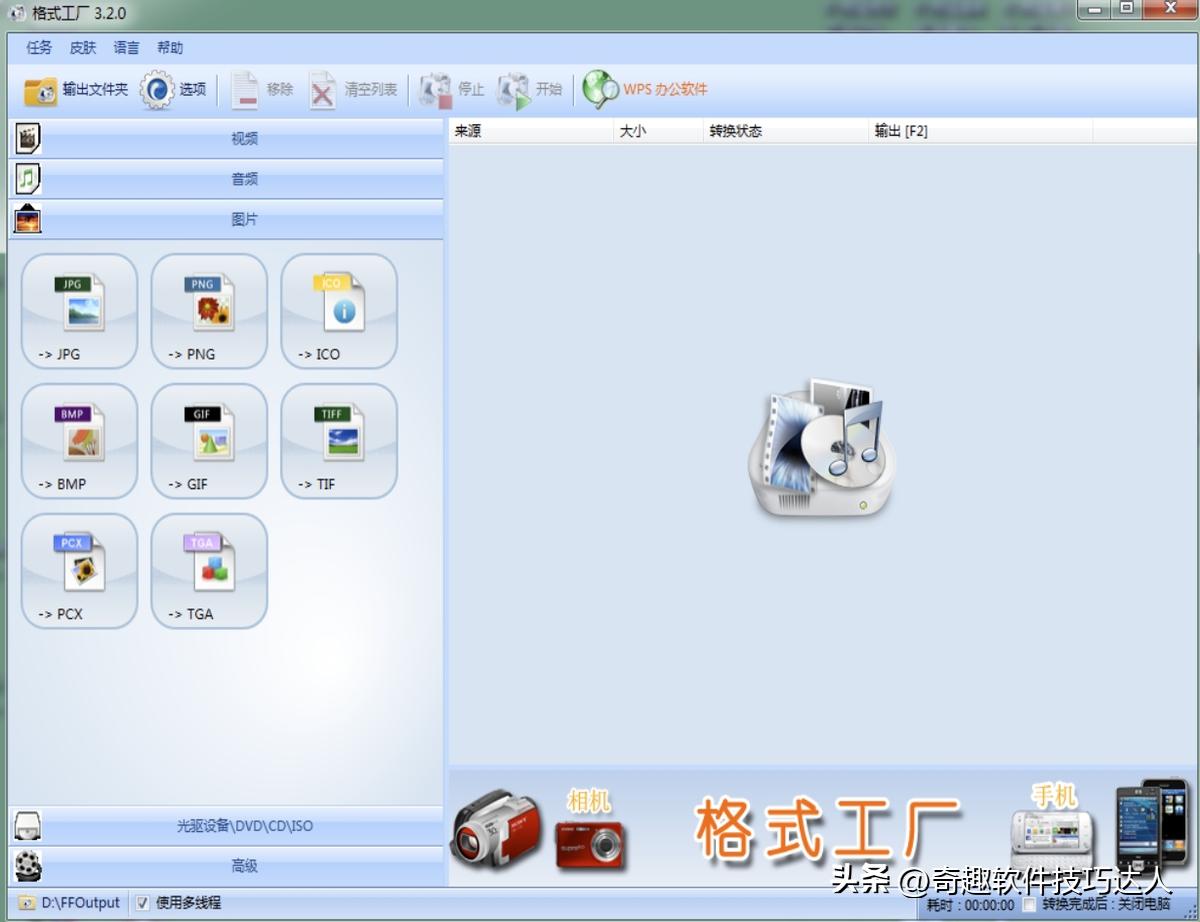Open the TIF converter

tap(338, 441)
